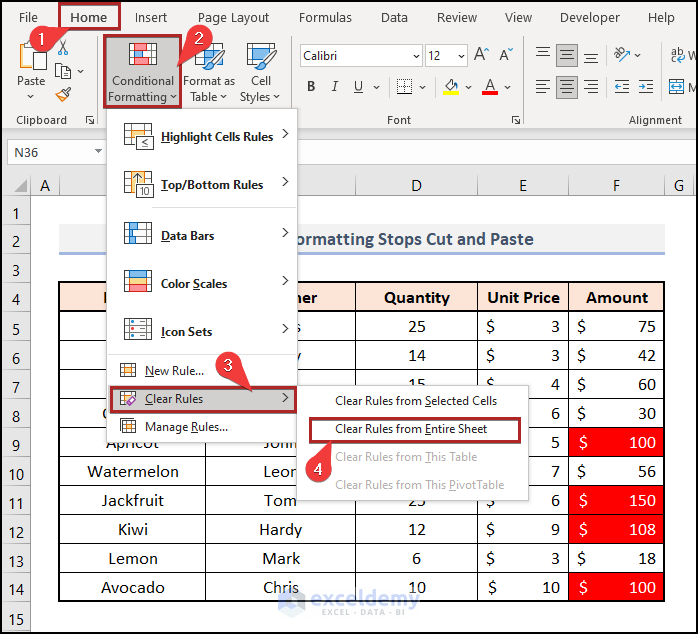Screen dimensions: 698x634
Task: Select row 12 header
Action: click(x=16, y=532)
